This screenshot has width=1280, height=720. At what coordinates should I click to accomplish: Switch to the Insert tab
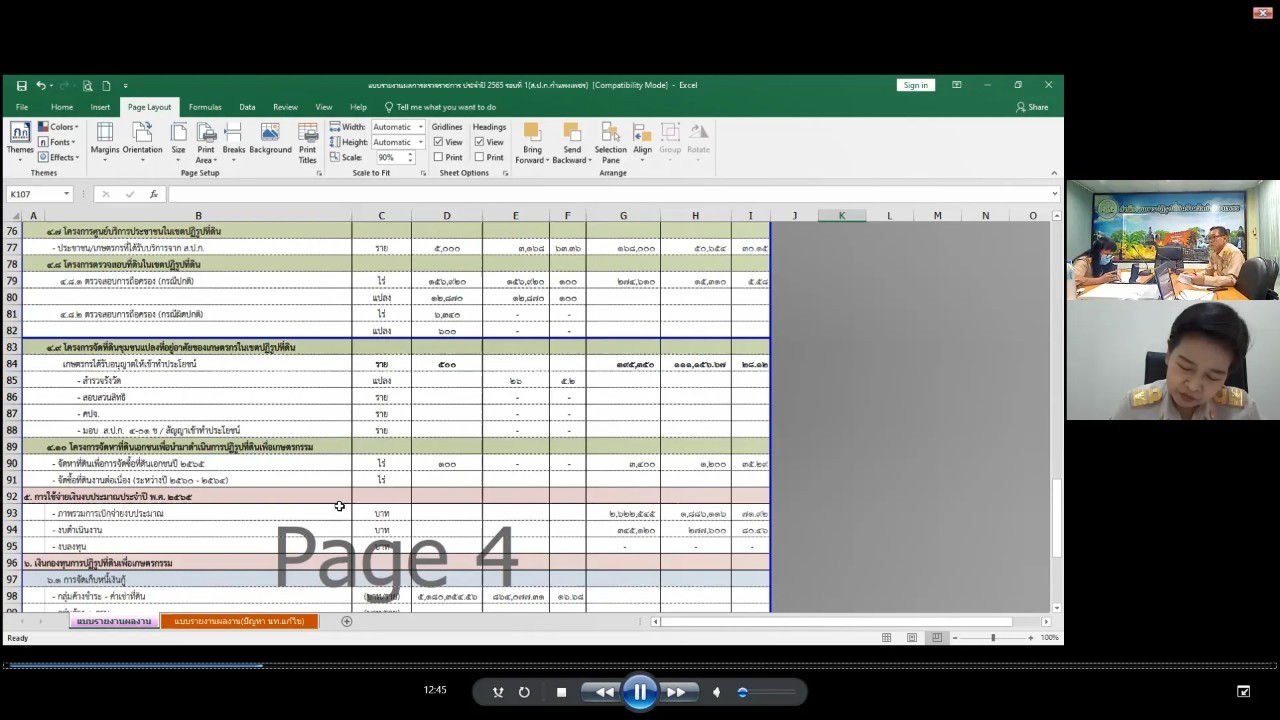click(x=100, y=107)
